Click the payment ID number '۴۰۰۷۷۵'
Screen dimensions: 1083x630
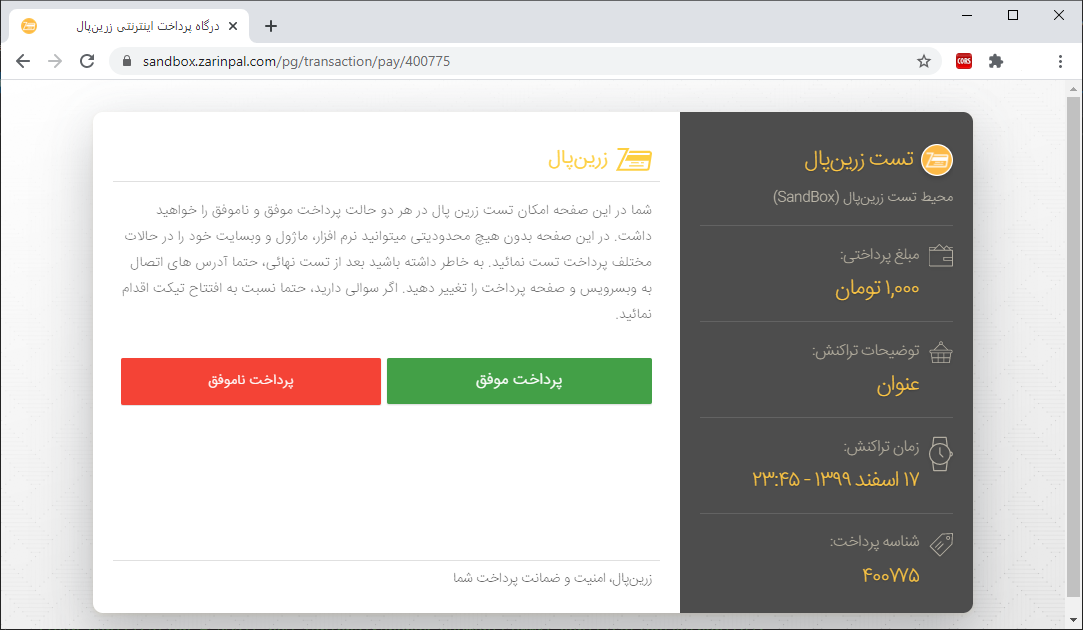coord(891,575)
